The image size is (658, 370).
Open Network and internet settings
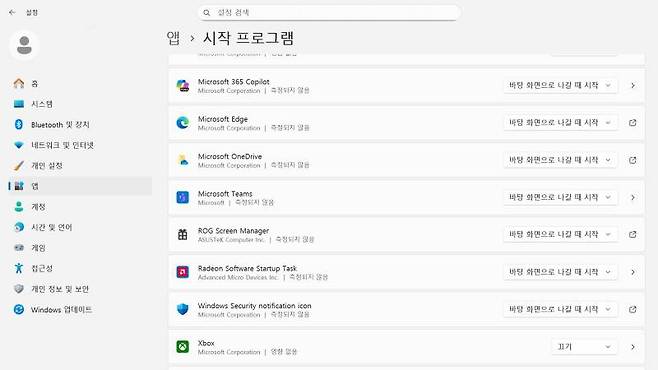click(x=80, y=145)
